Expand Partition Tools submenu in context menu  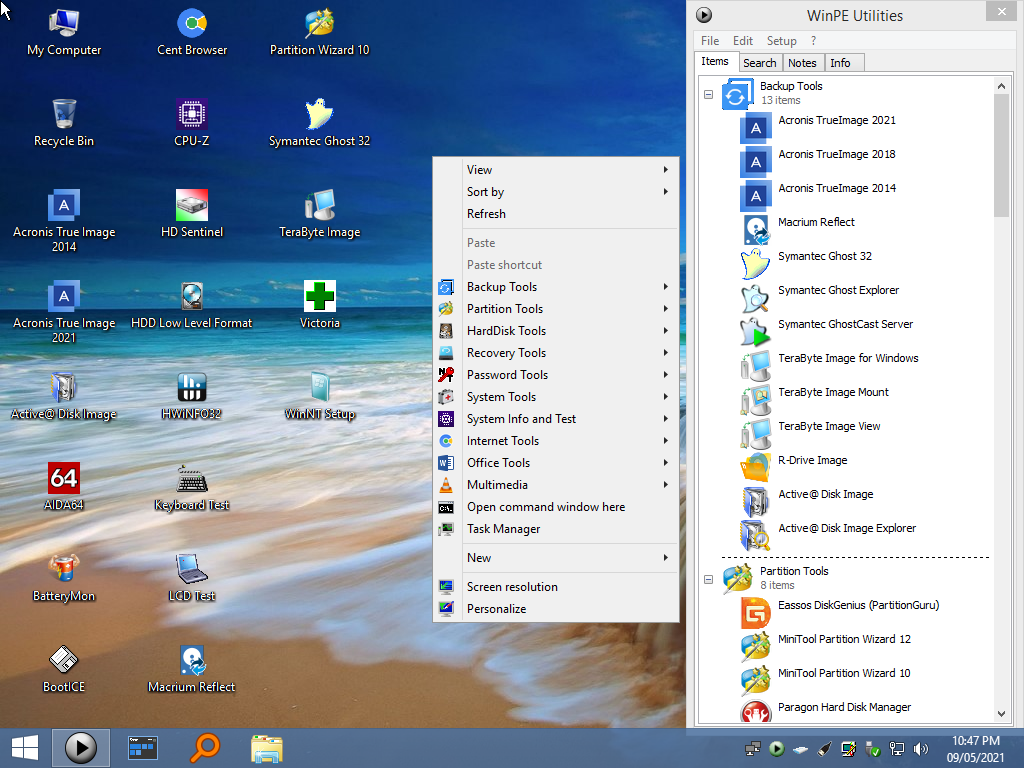[x=556, y=309]
